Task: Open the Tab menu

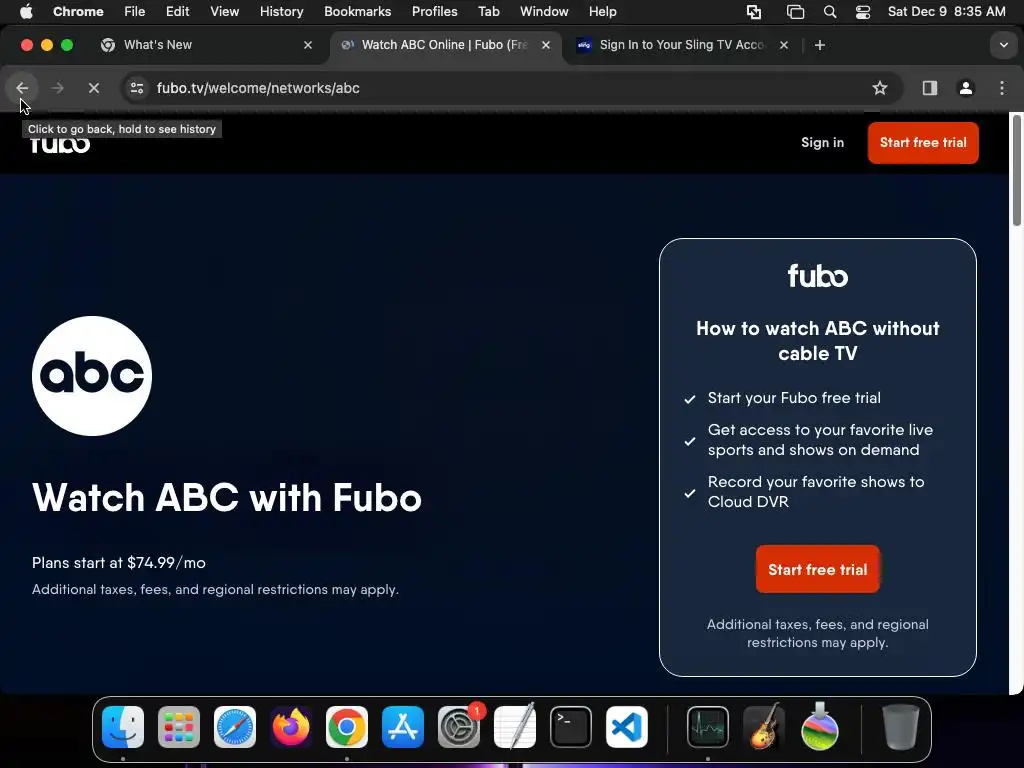Action: pos(488,11)
